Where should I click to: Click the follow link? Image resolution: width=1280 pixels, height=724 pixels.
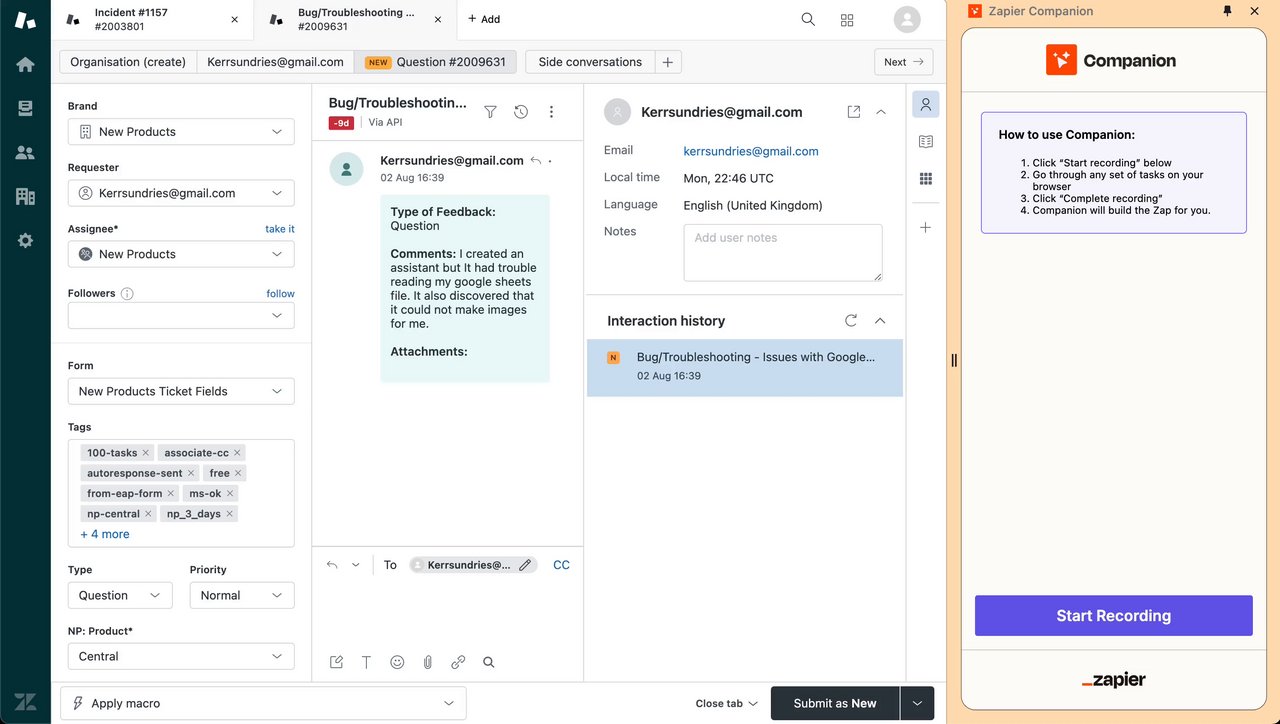[x=281, y=294]
